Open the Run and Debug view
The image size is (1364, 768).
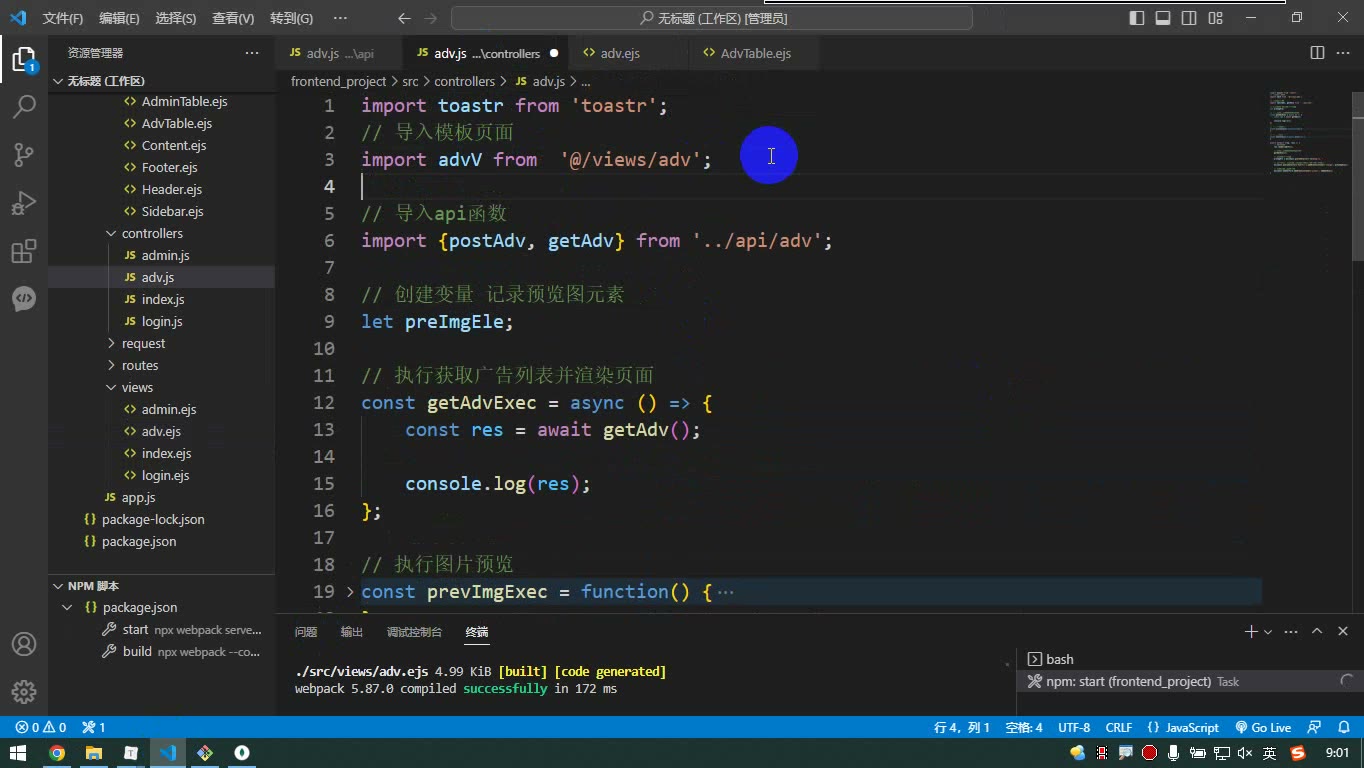pos(24,203)
